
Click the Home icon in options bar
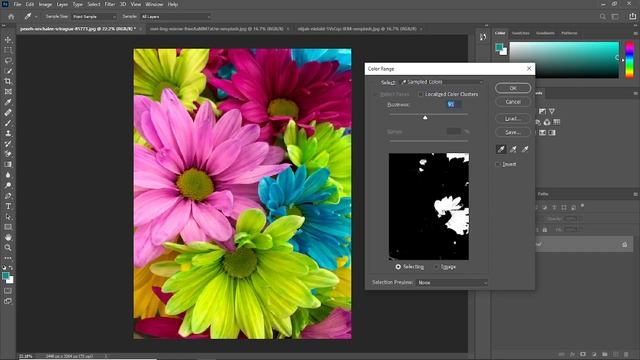point(11,17)
